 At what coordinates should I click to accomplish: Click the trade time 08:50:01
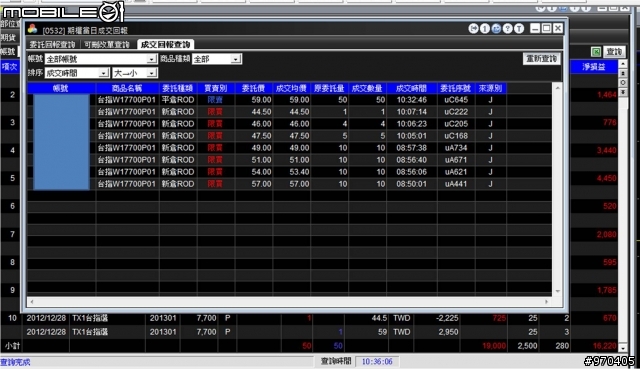point(411,184)
